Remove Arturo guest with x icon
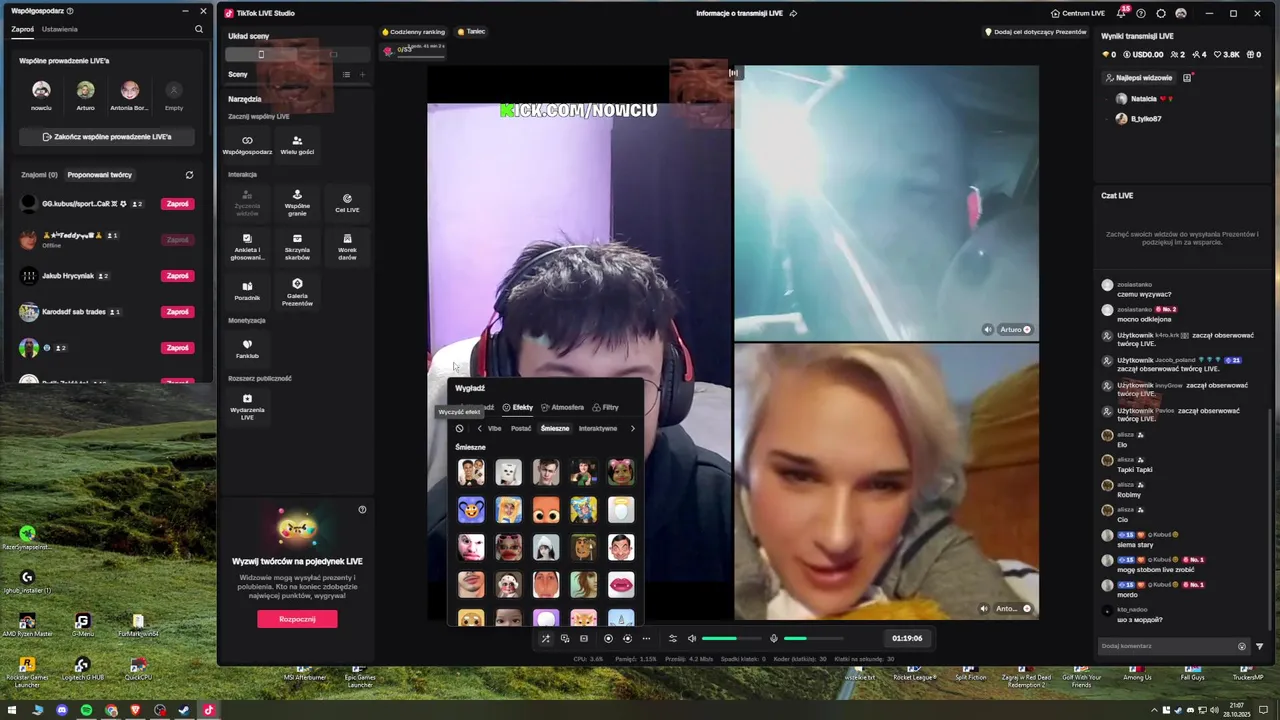Screen dimensions: 1280x720 click(1026, 329)
